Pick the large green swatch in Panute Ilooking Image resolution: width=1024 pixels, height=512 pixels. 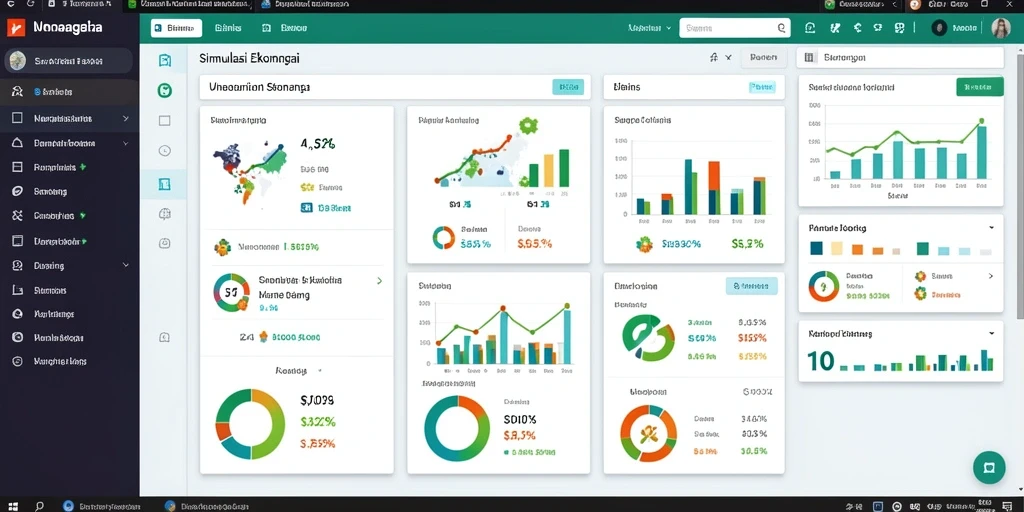click(x=923, y=249)
